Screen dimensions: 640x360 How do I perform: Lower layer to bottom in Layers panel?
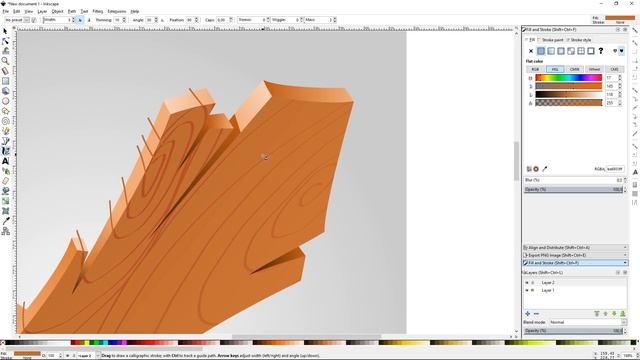tap(623, 313)
